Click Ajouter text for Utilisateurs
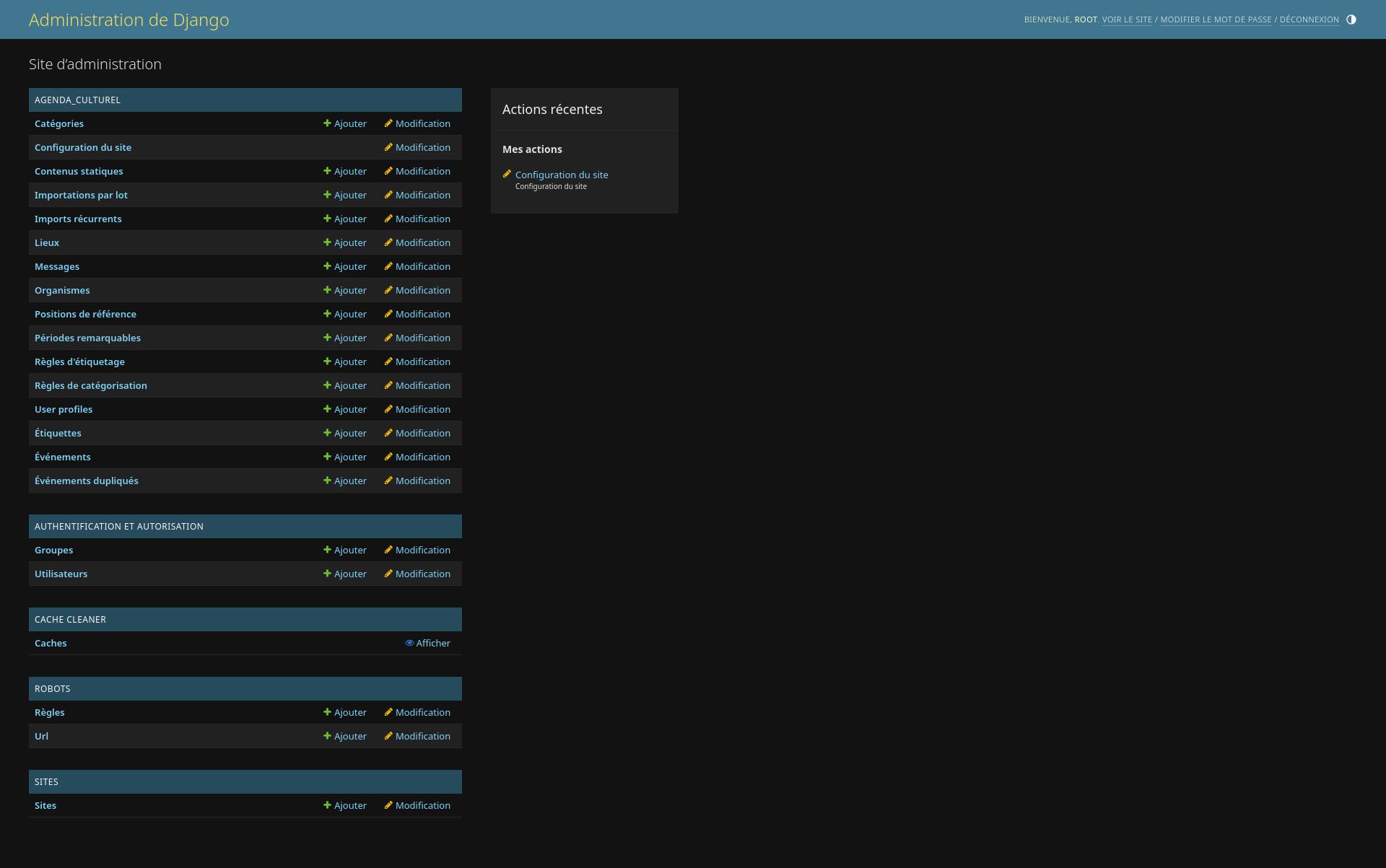This screenshot has width=1386, height=868. (x=350, y=574)
